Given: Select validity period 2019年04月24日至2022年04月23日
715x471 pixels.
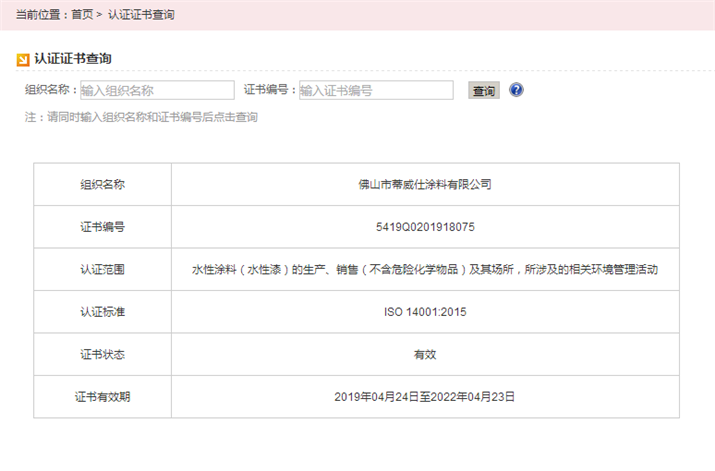Looking at the screenshot, I should coord(425,397).
